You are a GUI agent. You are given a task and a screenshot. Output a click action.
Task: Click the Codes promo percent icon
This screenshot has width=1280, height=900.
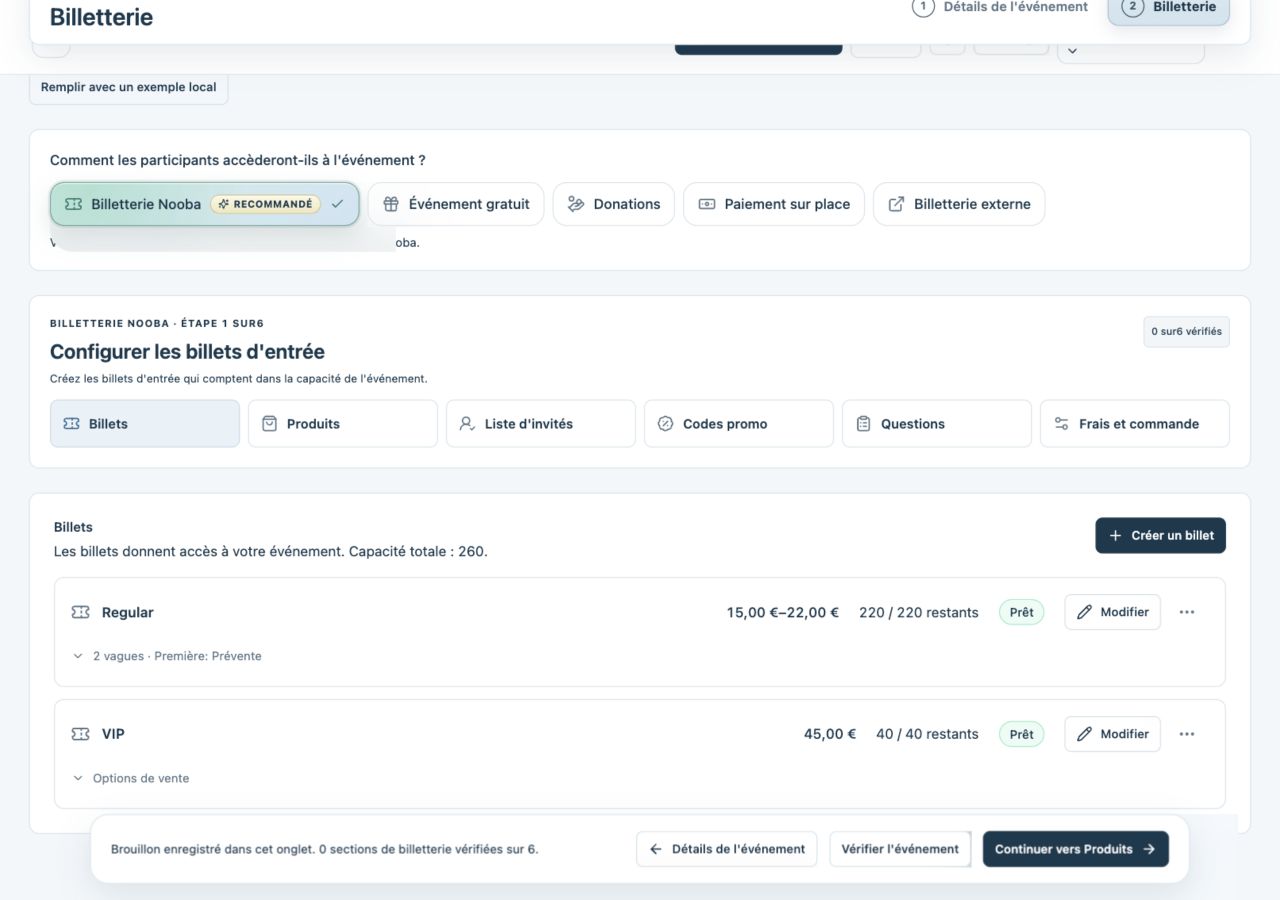[x=665, y=424]
